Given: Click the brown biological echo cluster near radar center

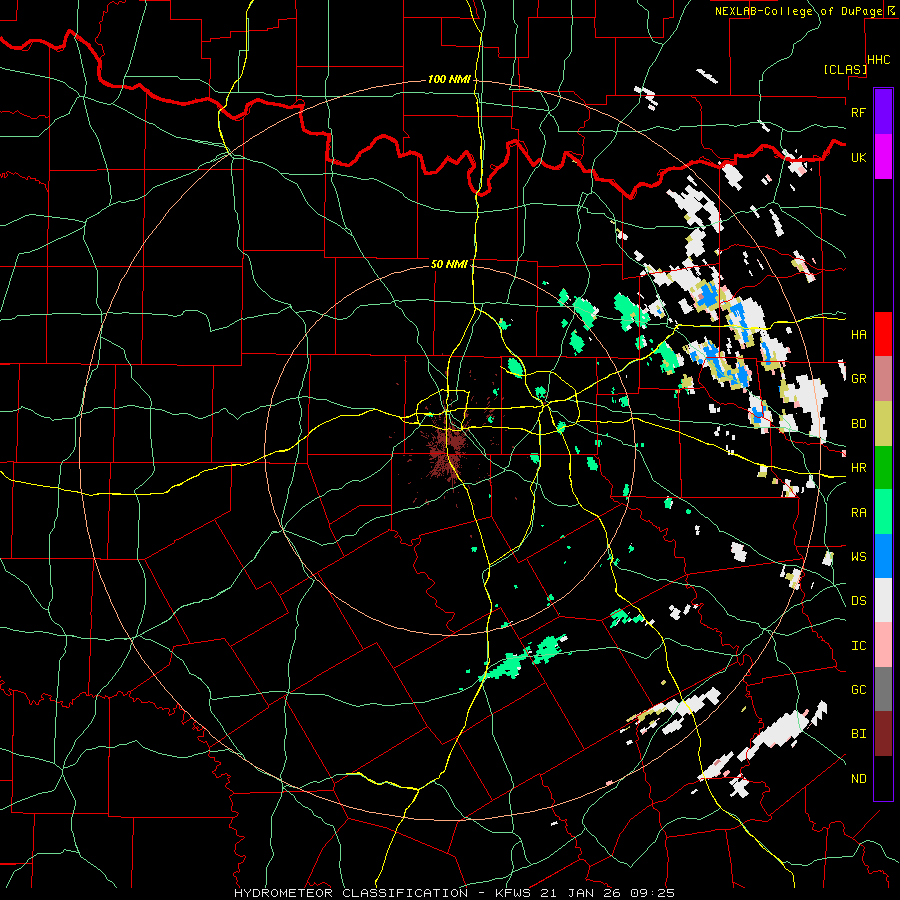Looking at the screenshot, I should point(448,451).
